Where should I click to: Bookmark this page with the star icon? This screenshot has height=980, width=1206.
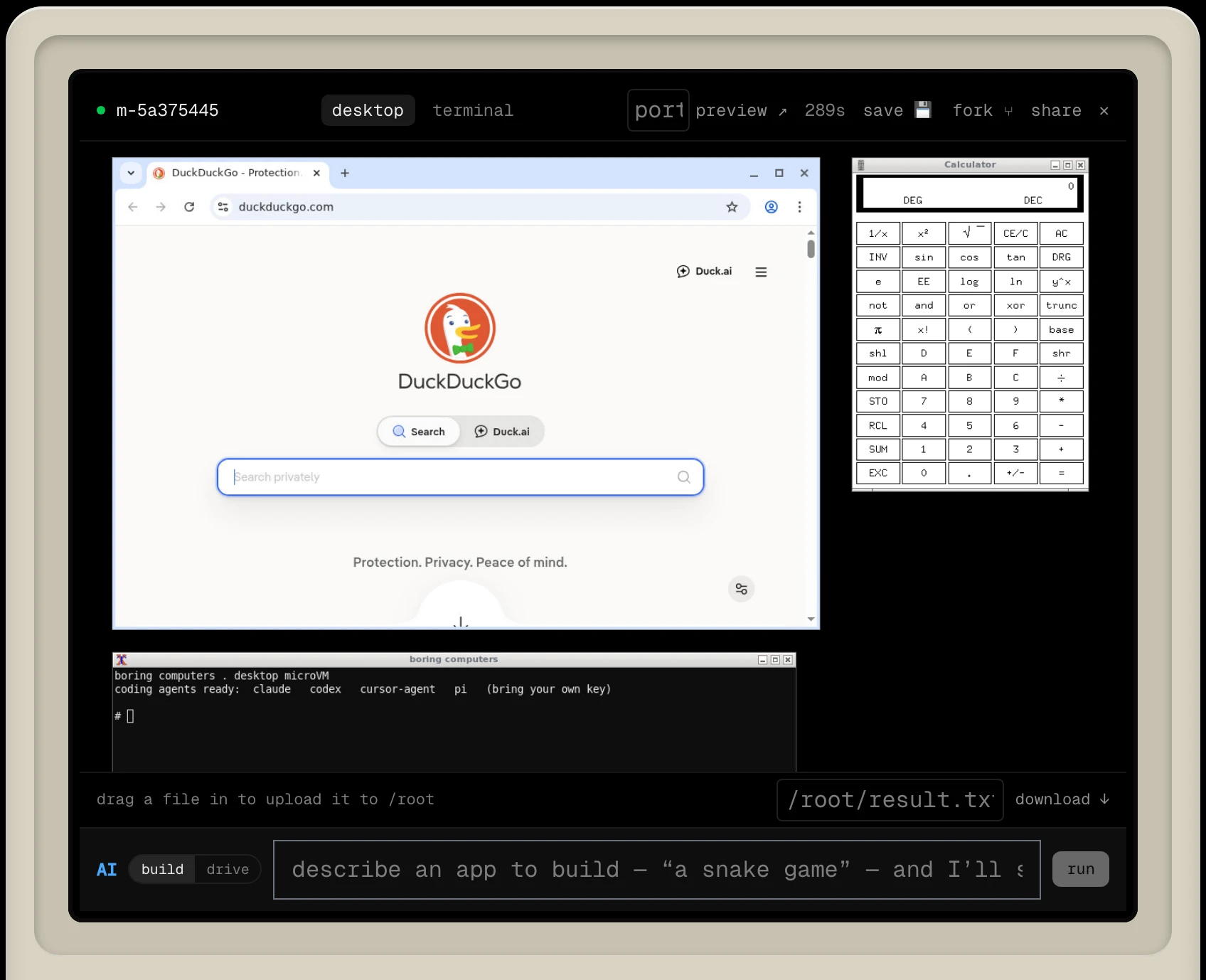(732, 207)
